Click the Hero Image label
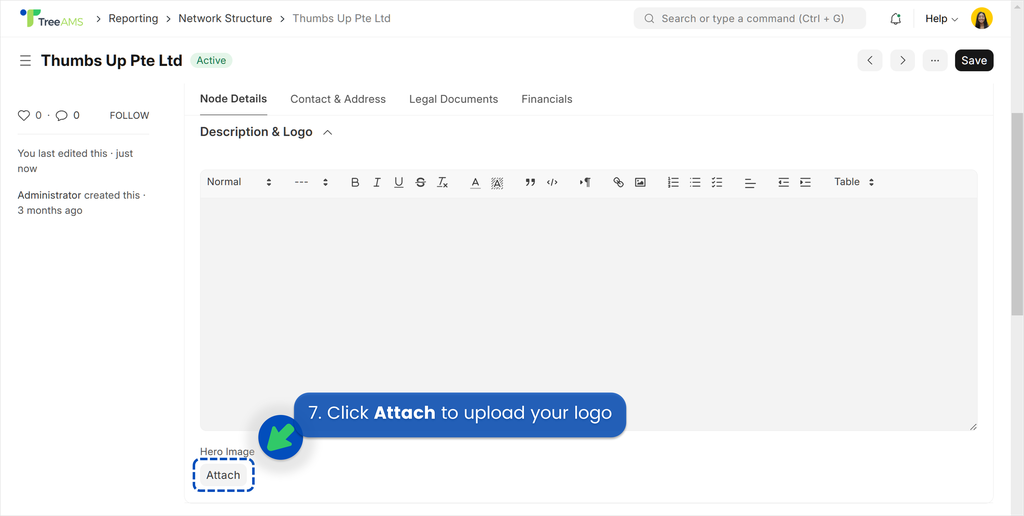 227,451
